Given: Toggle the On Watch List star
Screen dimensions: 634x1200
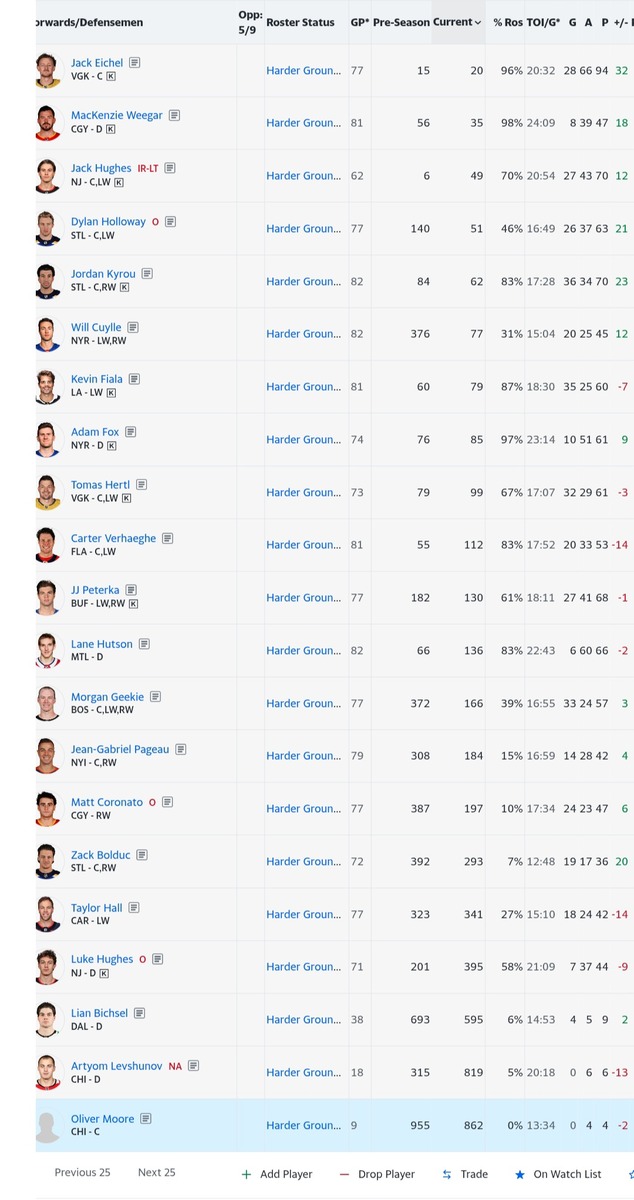Looking at the screenshot, I should point(520,1174).
